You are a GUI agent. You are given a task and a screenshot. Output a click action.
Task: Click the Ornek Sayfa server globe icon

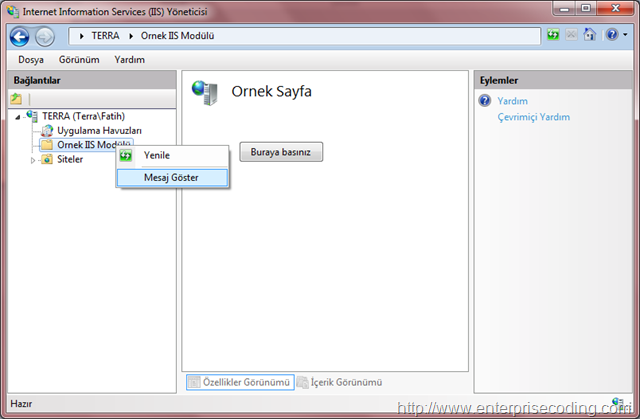pos(204,93)
